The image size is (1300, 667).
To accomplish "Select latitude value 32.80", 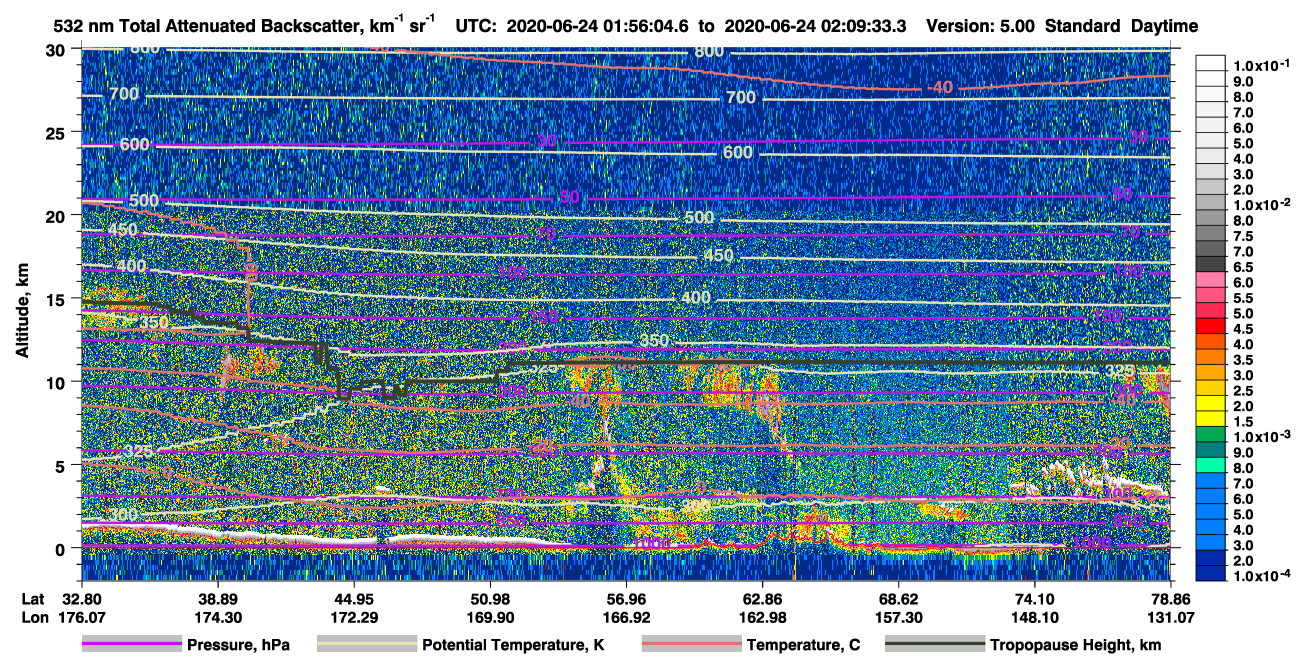I will point(82,599).
